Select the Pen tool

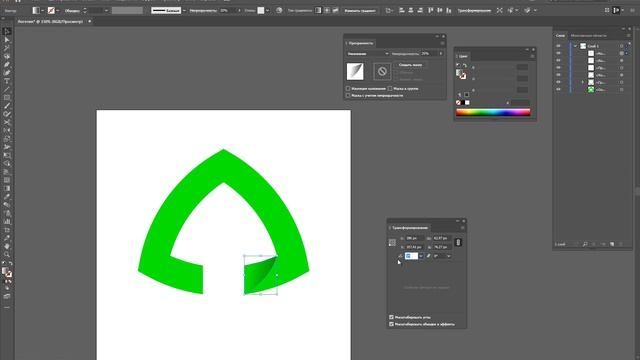pyautogui.click(x=7, y=64)
